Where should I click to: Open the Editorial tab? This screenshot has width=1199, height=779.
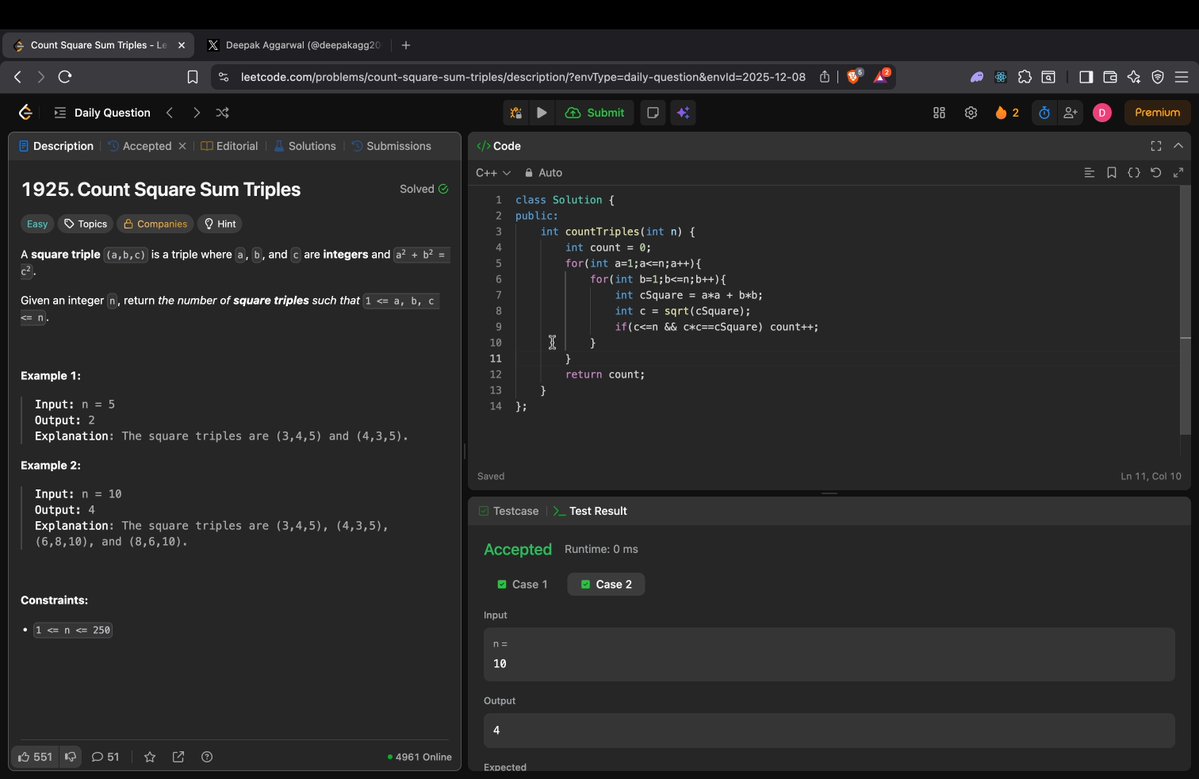pos(236,145)
